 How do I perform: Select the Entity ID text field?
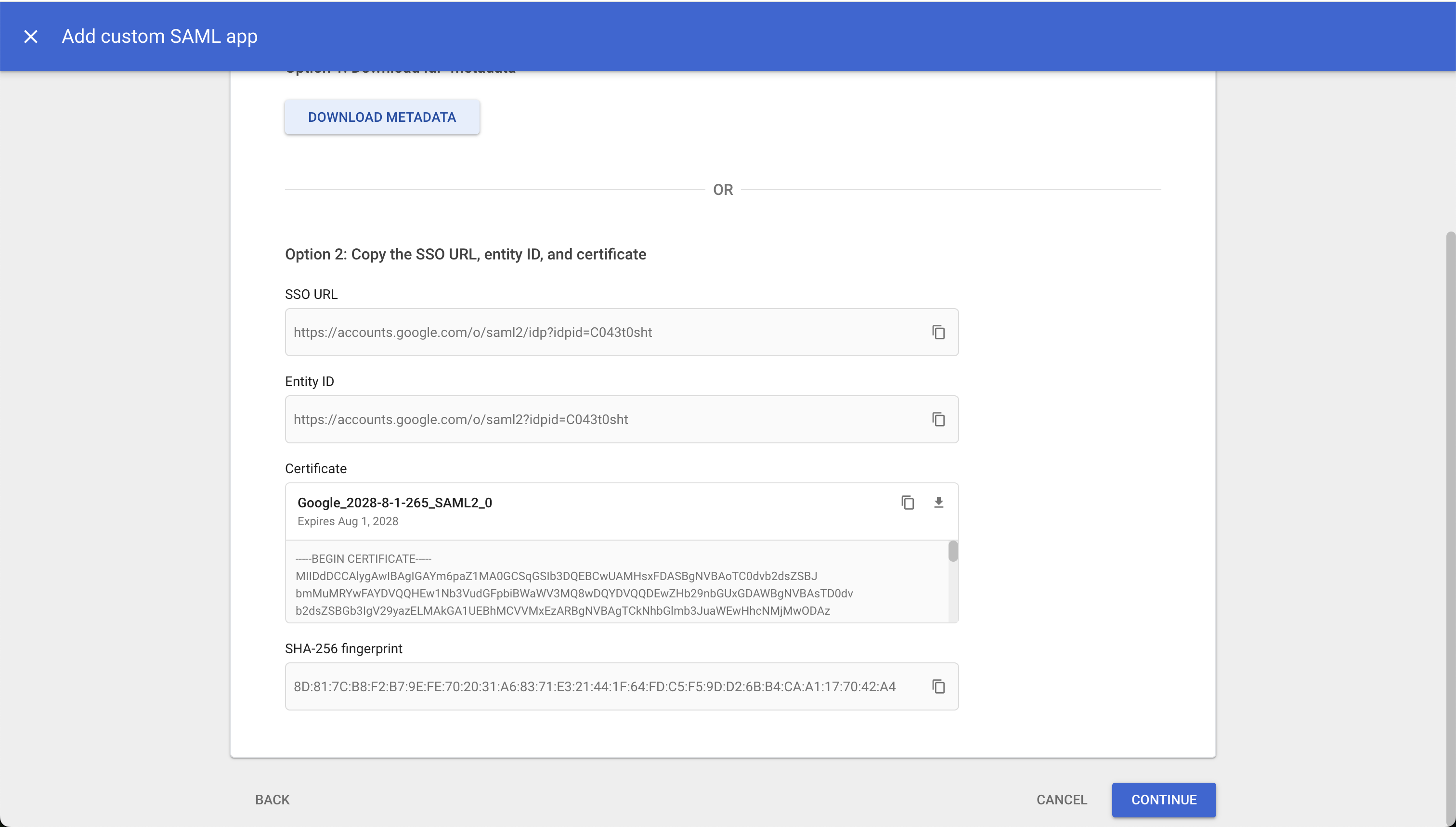pyautogui.click(x=568, y=419)
